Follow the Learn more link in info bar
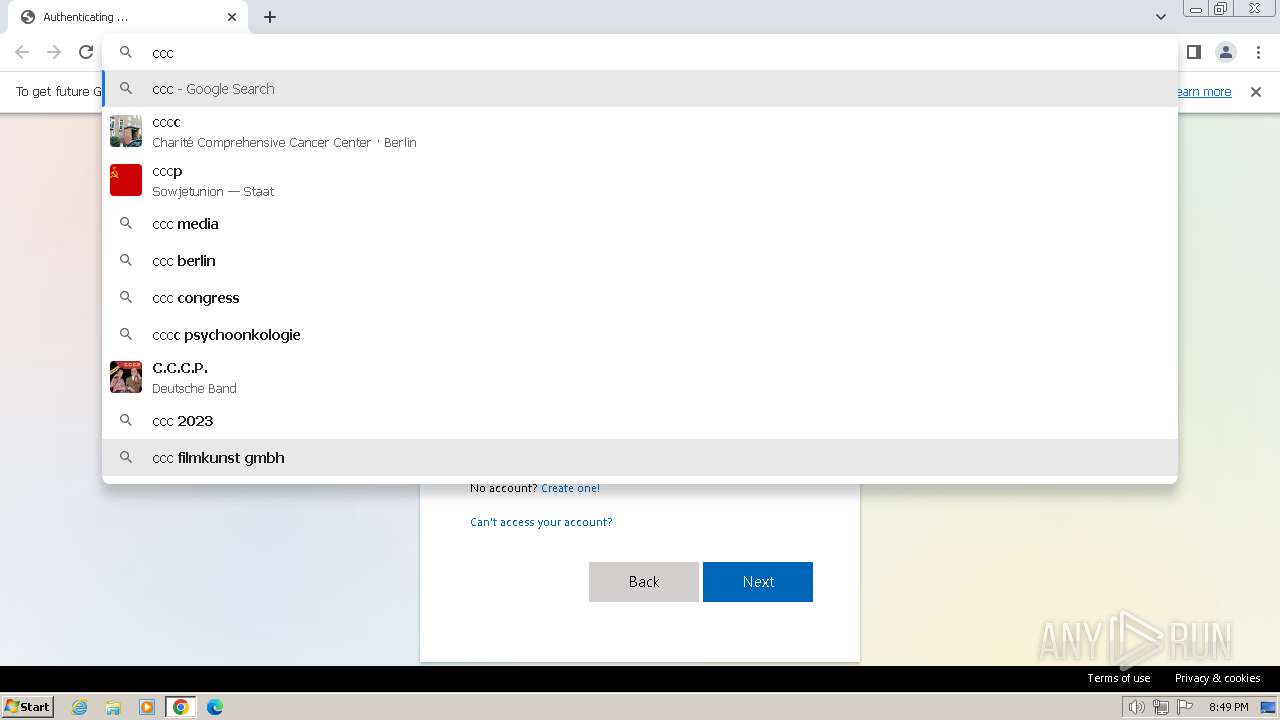 click(x=1204, y=92)
